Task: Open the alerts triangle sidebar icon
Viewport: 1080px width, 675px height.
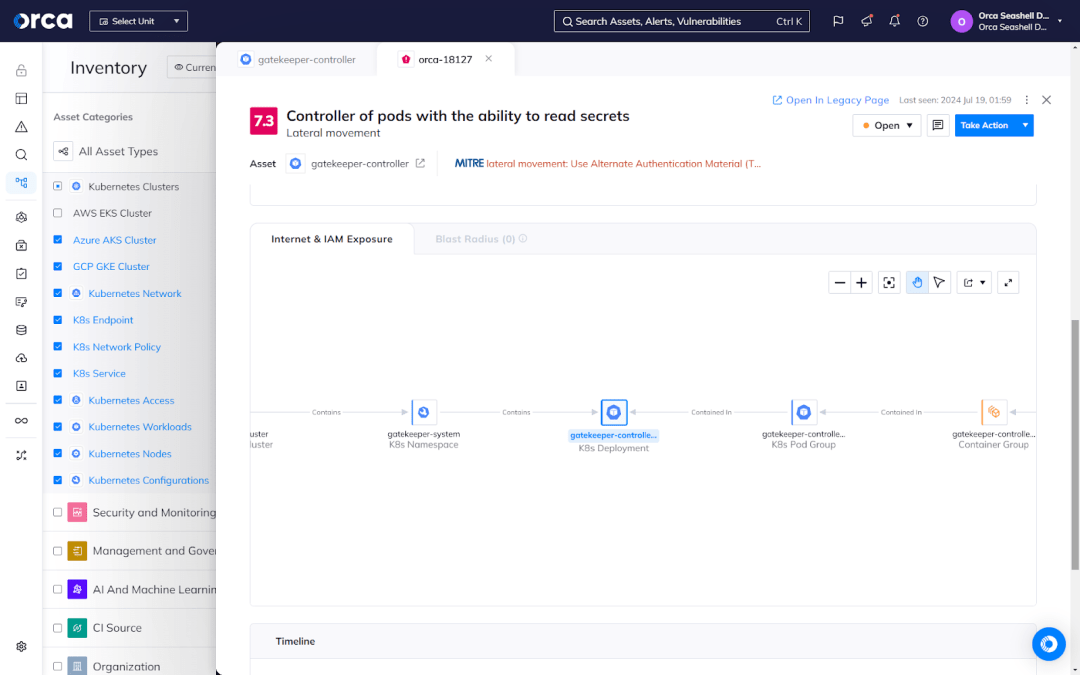Action: click(x=21, y=127)
